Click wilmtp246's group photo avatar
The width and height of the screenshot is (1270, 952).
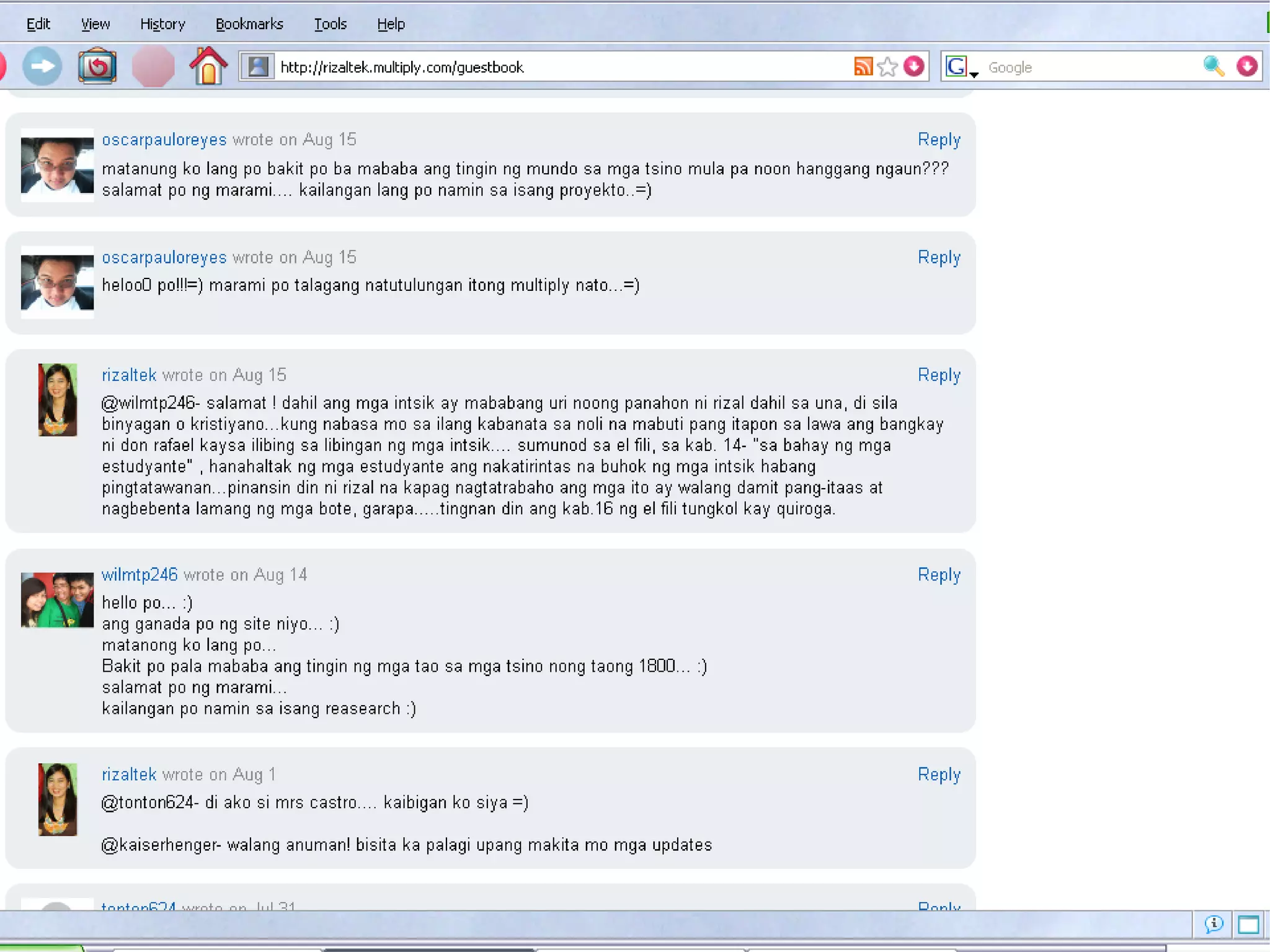57,600
